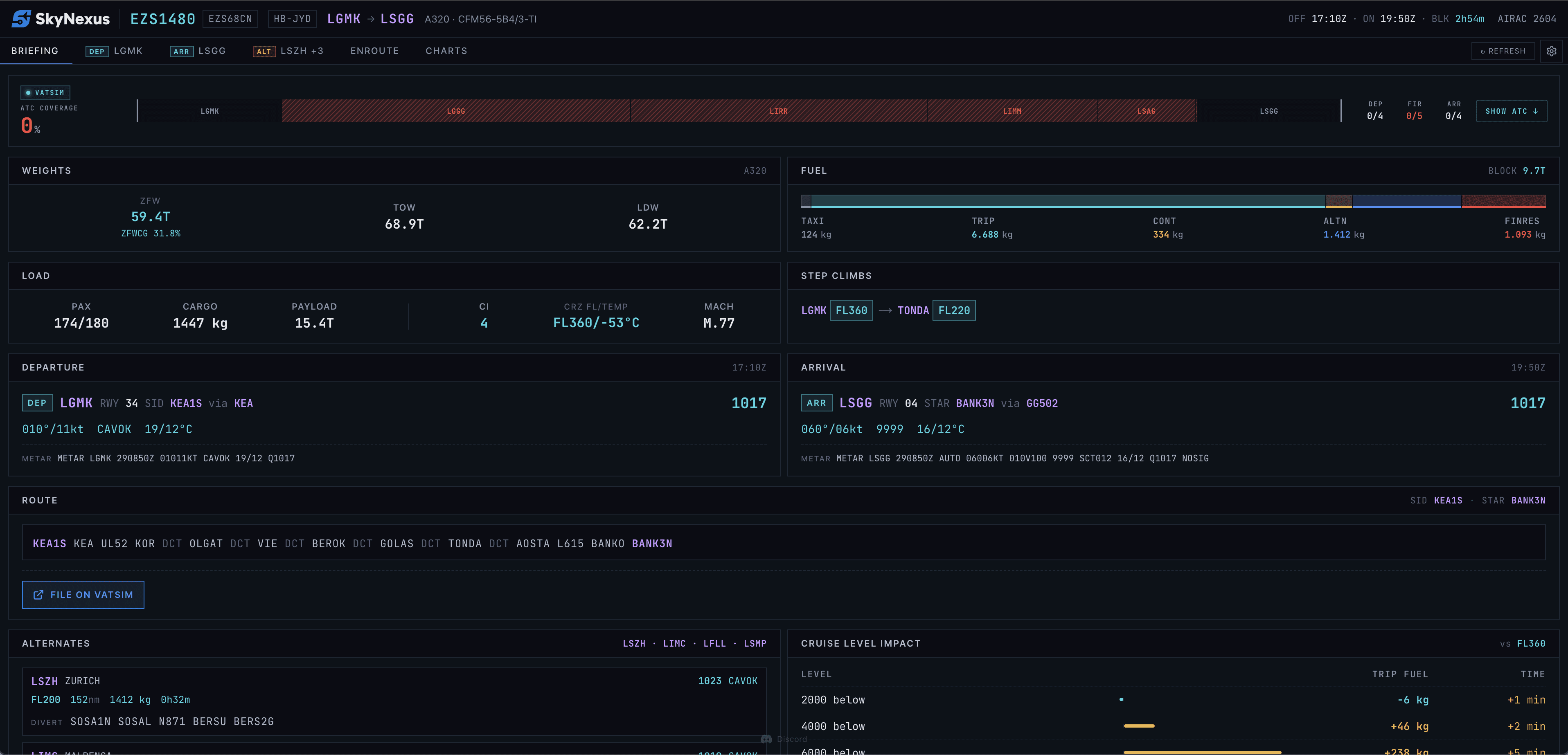Click the DEP badge in Departure panel
Viewport: 1568px width, 755px height.
[x=37, y=403]
